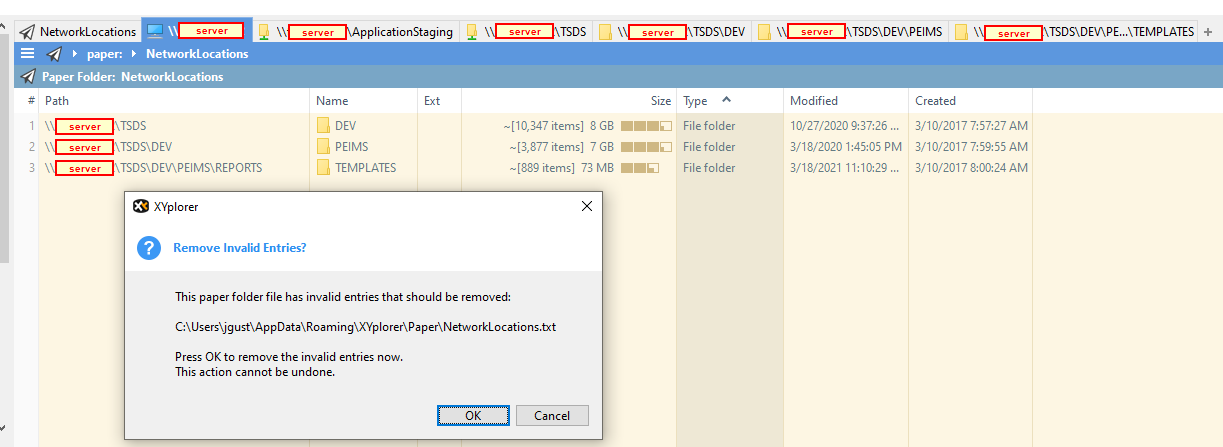Viewport: 1223px width, 447px height.
Task: Click the 'Remove Invalid Entries?' heading
Action: [240, 247]
